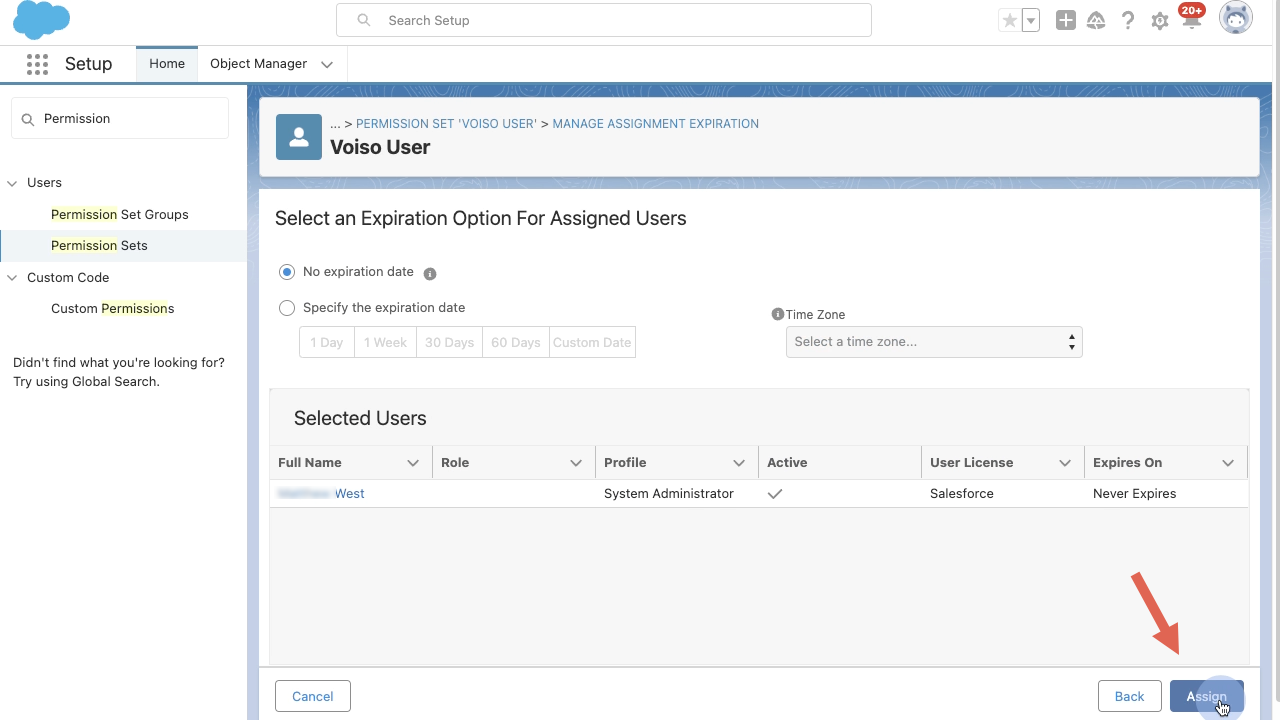This screenshot has height=720, width=1280.
Task: Switch to the Object Manager tab
Action: pos(259,64)
